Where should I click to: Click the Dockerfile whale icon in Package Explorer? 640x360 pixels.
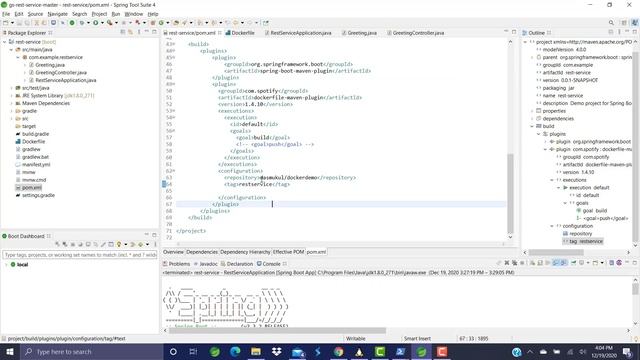[x=18, y=142]
